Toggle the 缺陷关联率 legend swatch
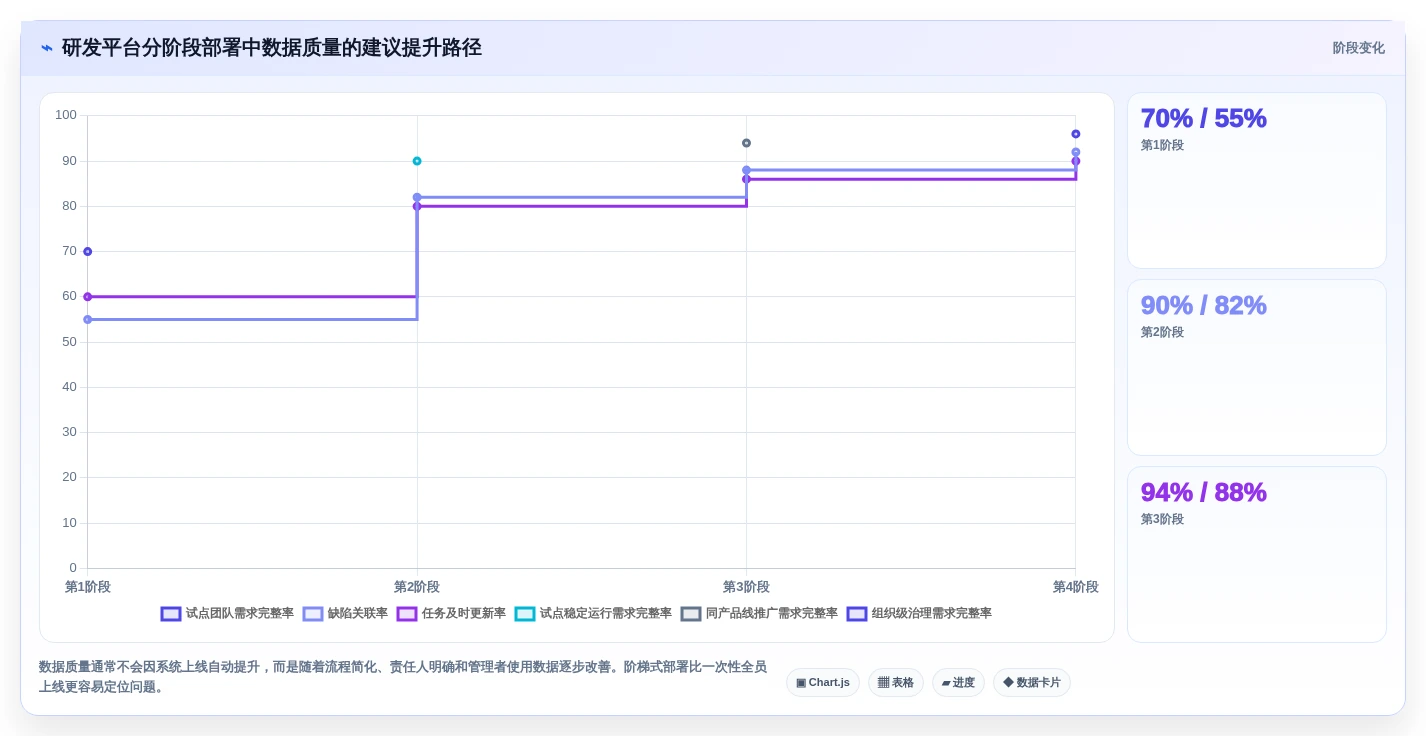Image resolution: width=1426 pixels, height=736 pixels. coord(313,614)
